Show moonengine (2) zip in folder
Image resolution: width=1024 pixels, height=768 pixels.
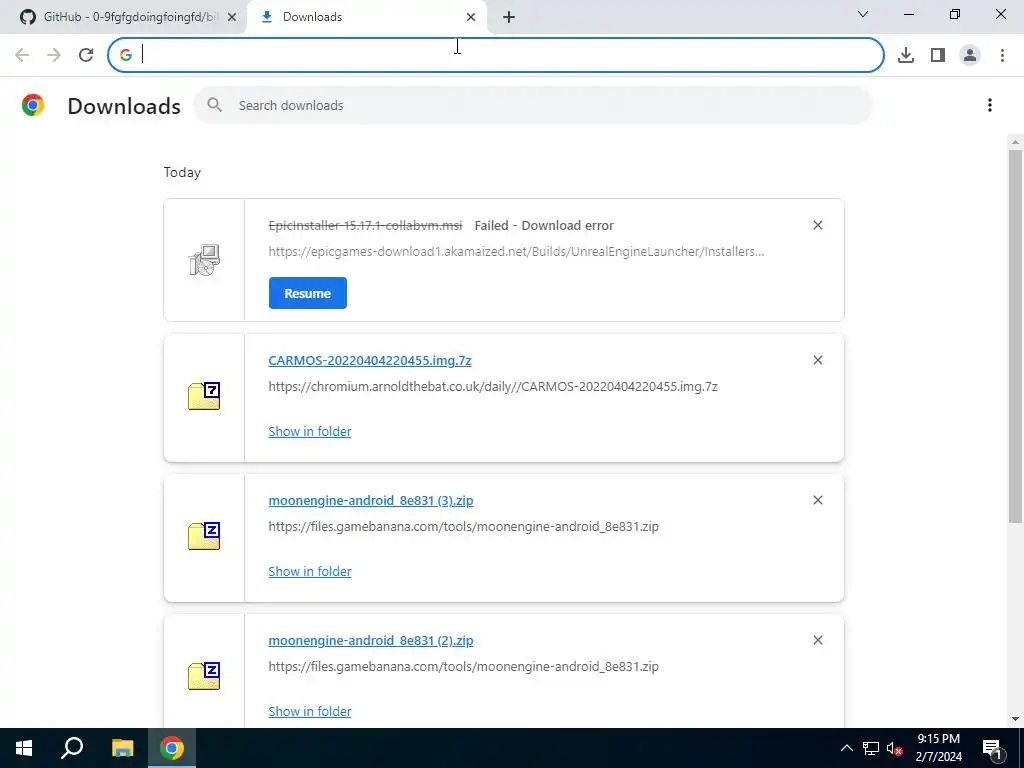310,711
